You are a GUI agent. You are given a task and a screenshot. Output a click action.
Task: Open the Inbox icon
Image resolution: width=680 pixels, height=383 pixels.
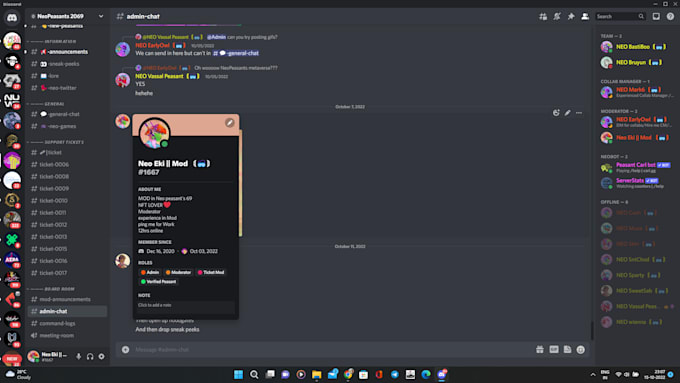click(x=656, y=16)
